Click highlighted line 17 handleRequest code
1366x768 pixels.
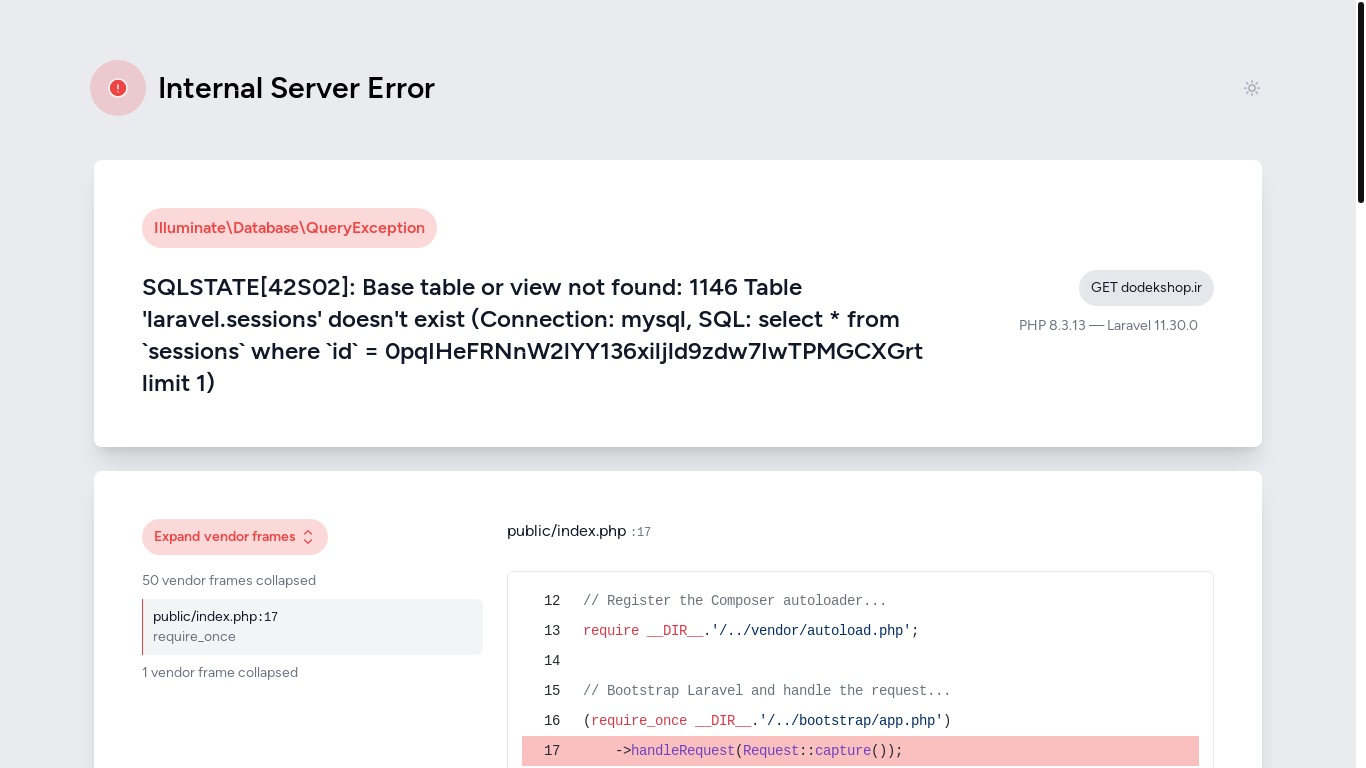(x=860, y=751)
